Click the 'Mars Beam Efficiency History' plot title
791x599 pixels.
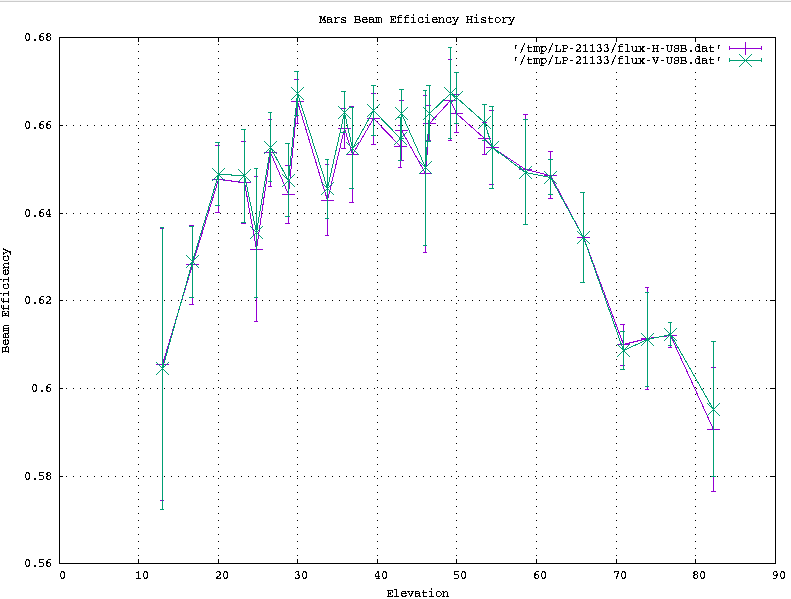coord(417,20)
